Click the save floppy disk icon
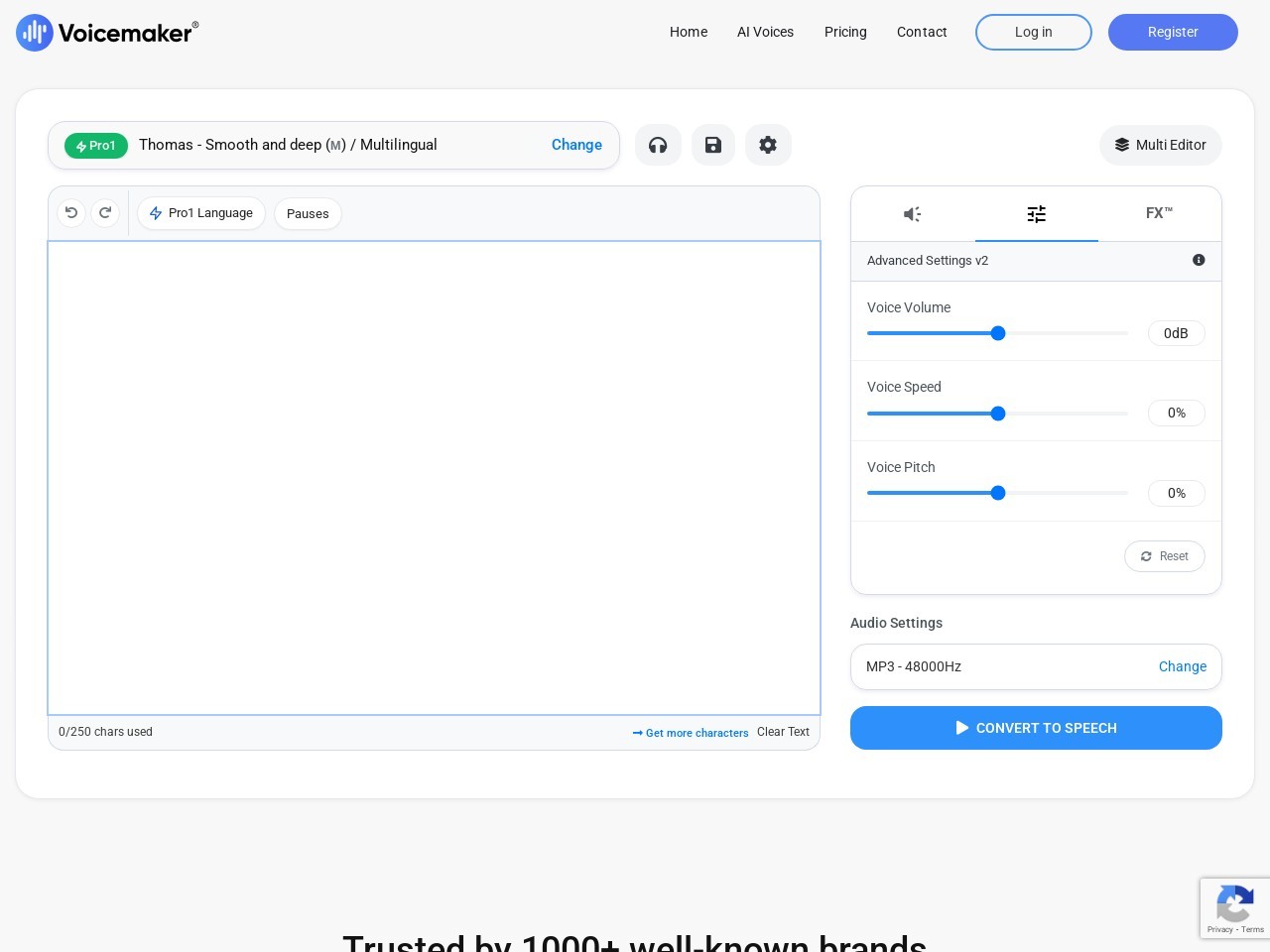Screen dimensions: 1270x952 (713, 145)
